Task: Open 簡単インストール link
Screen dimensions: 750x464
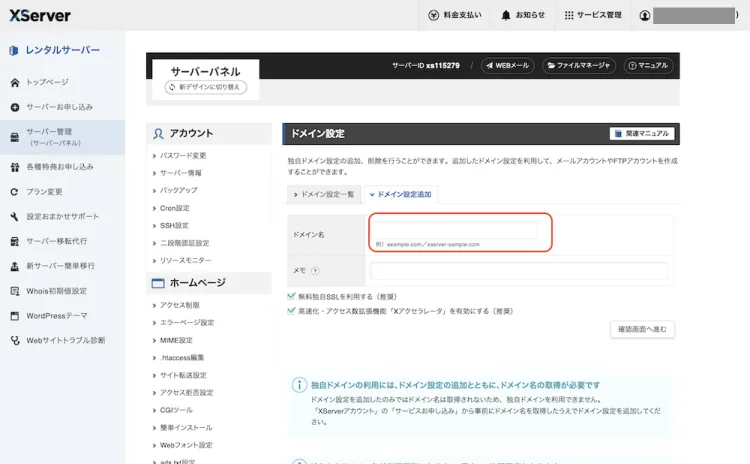Action: 186,428
